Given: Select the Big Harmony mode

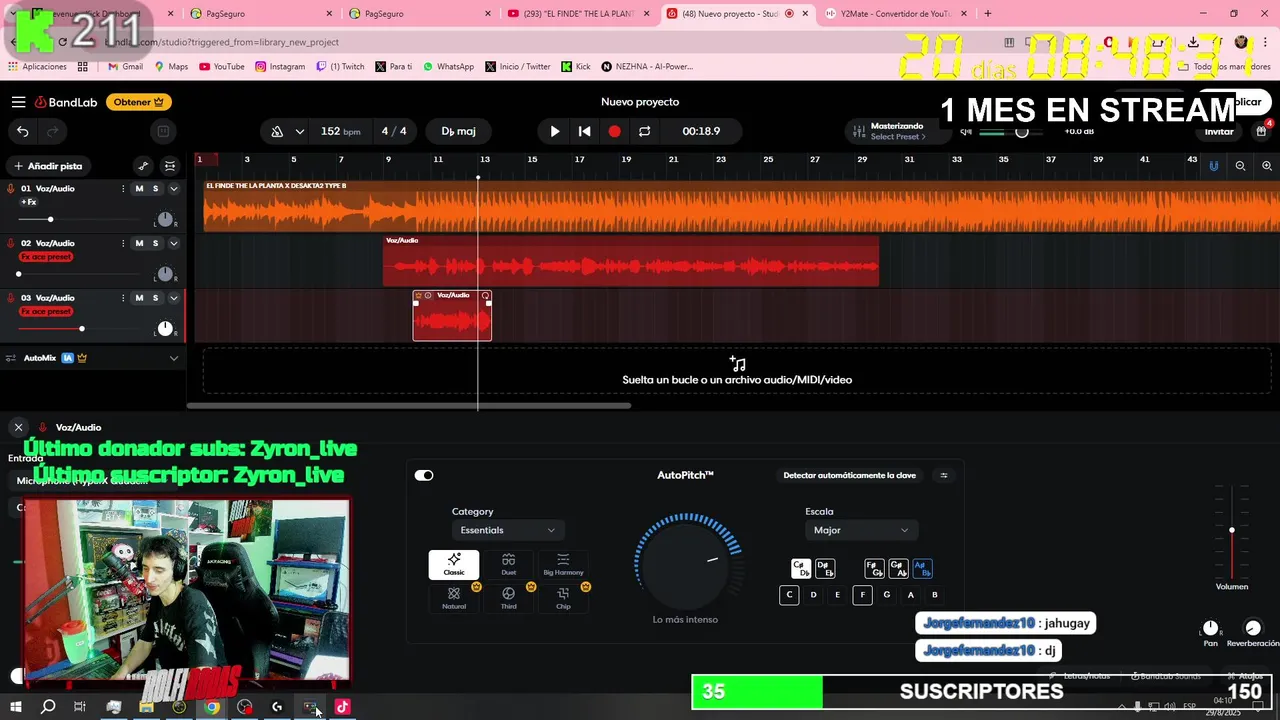Looking at the screenshot, I should tap(563, 565).
